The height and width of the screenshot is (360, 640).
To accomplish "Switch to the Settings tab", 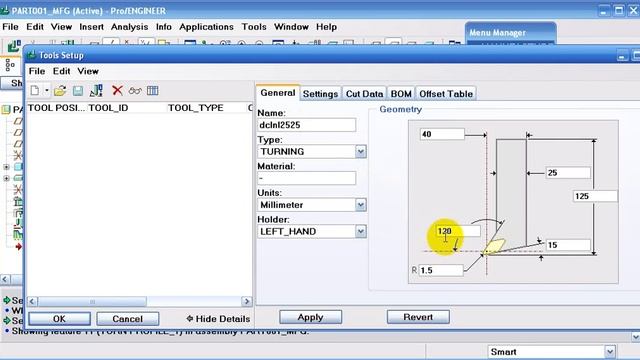I will (320, 94).
